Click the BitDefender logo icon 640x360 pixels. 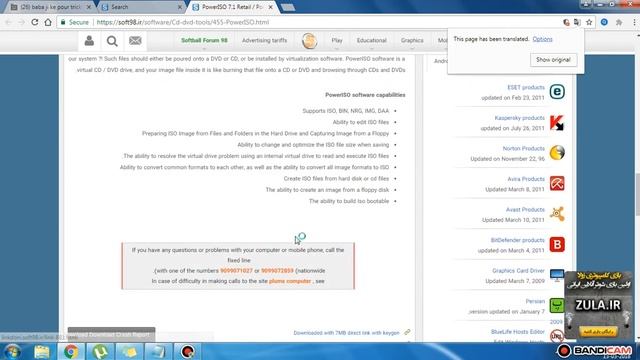click(x=557, y=244)
